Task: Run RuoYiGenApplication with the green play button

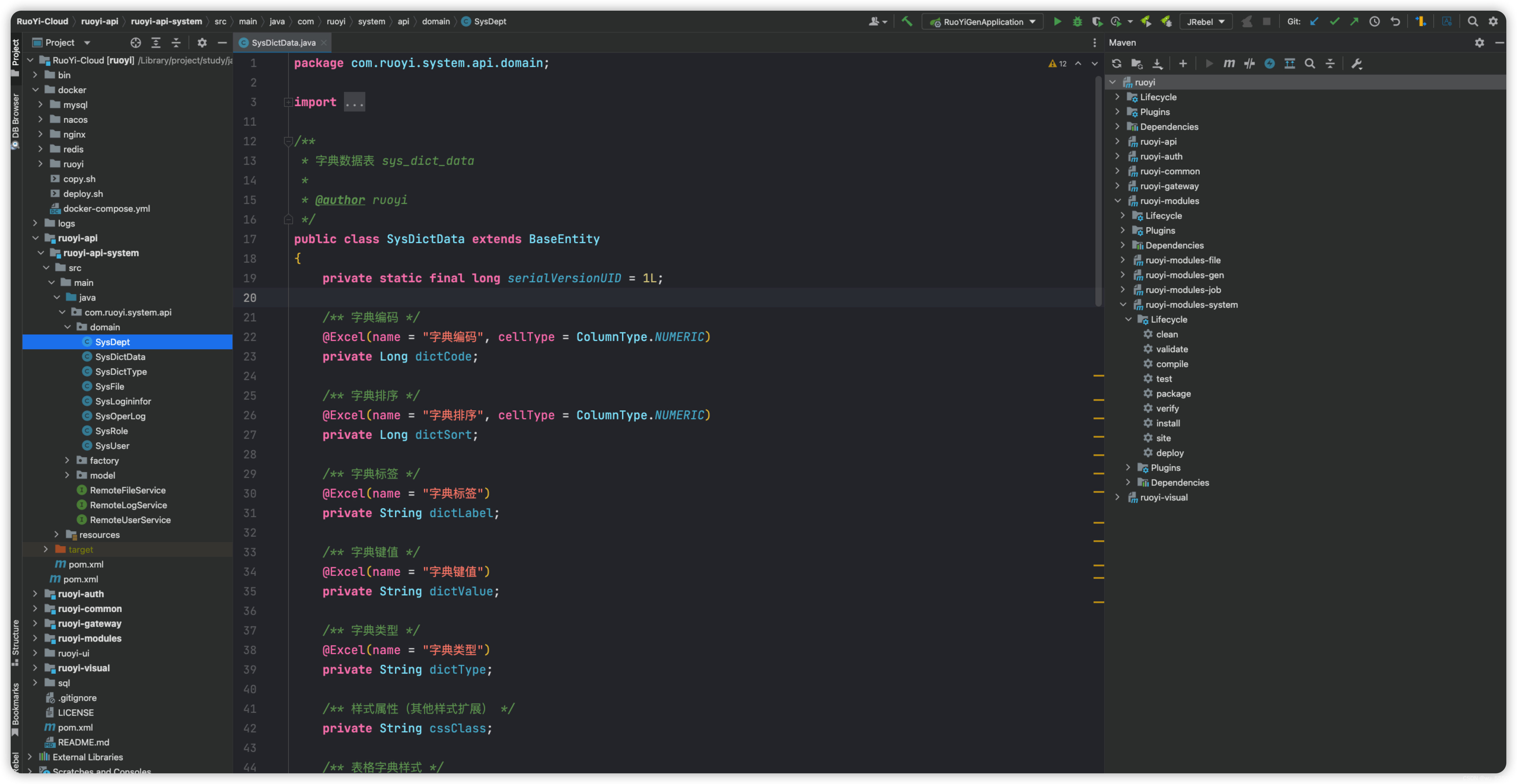Action: pos(1057,21)
